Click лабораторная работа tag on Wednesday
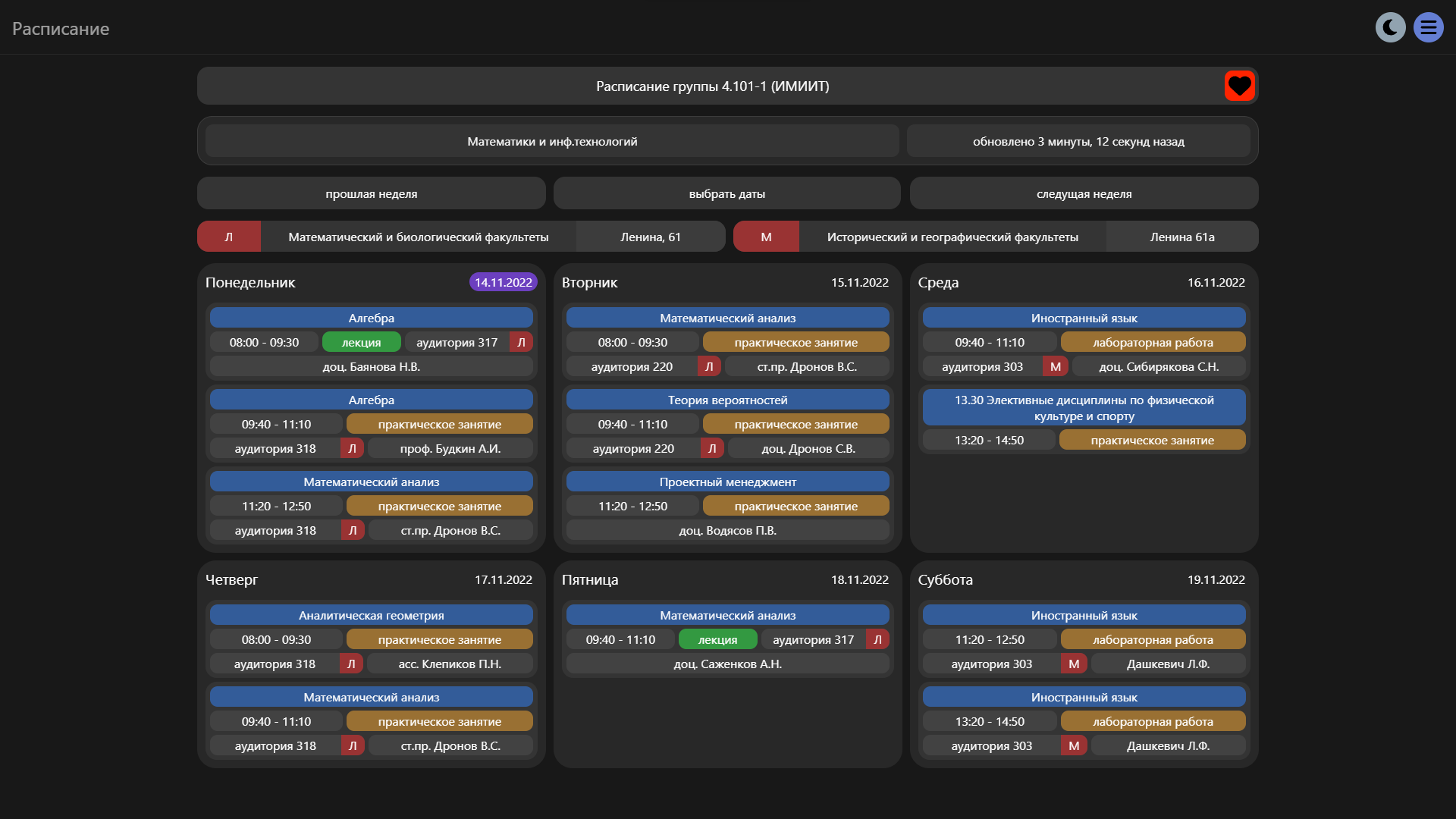Image resolution: width=1456 pixels, height=819 pixels. (1153, 342)
